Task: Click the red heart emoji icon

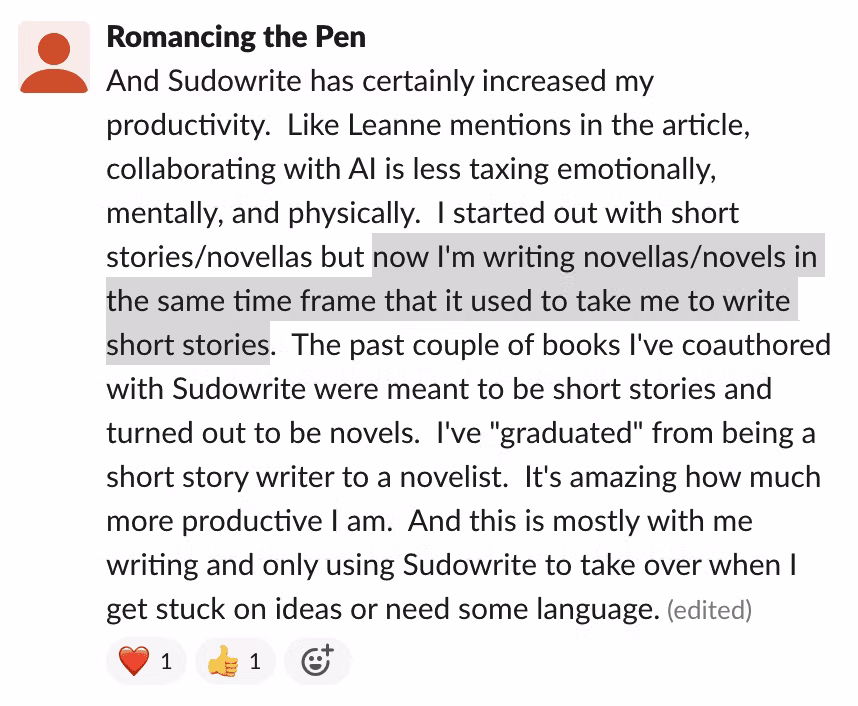Action: click(x=132, y=661)
